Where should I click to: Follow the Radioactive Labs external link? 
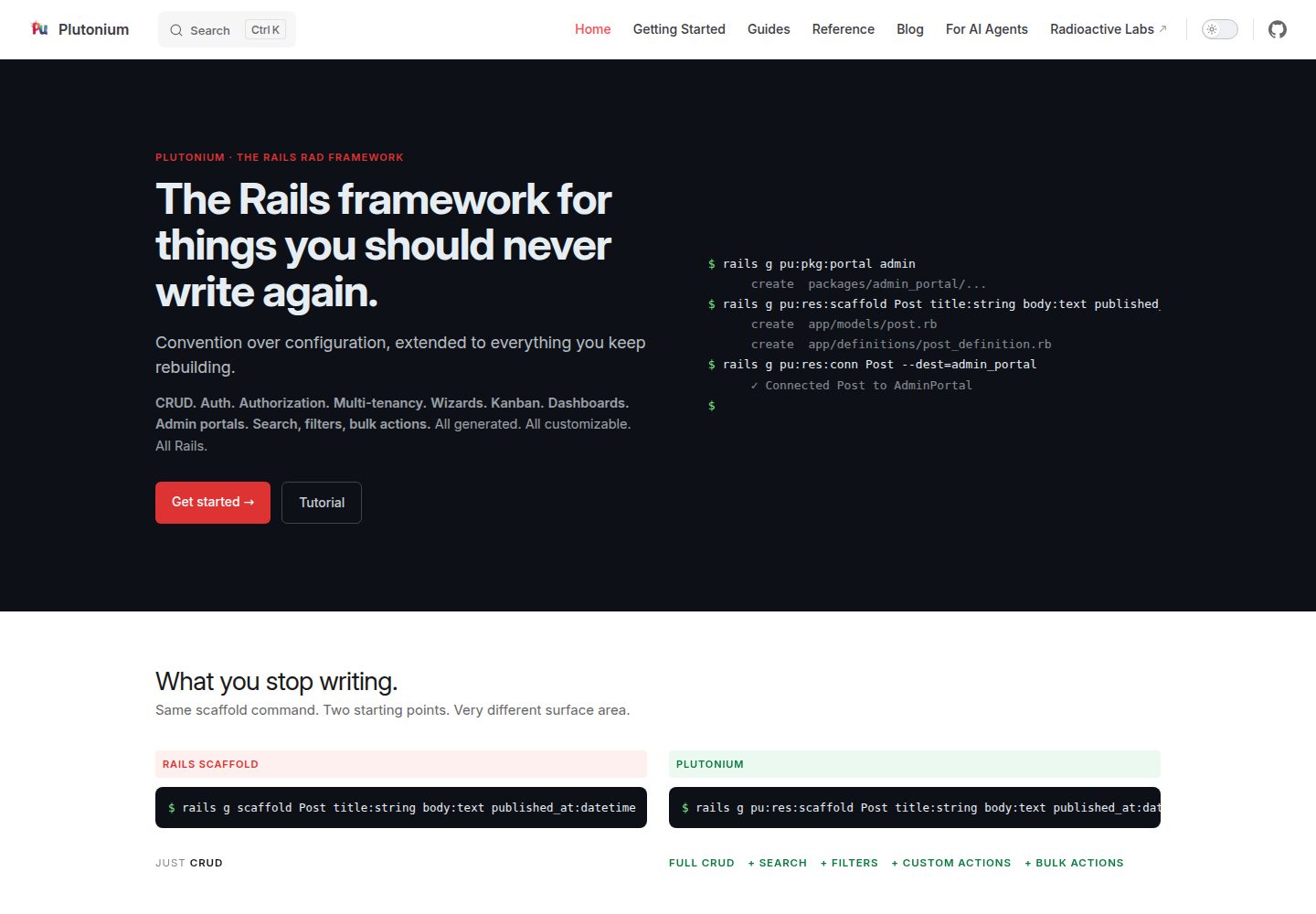(1109, 29)
